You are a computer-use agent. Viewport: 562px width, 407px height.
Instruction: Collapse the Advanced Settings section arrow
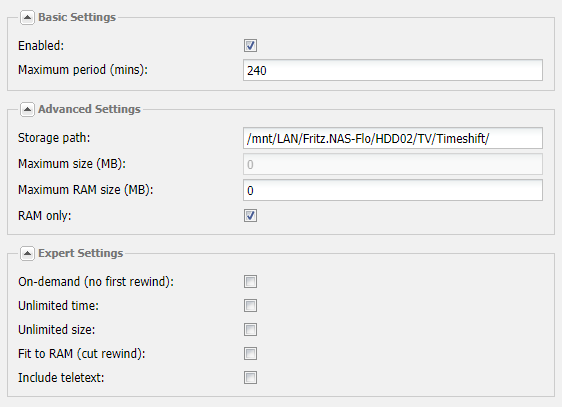click(27, 109)
